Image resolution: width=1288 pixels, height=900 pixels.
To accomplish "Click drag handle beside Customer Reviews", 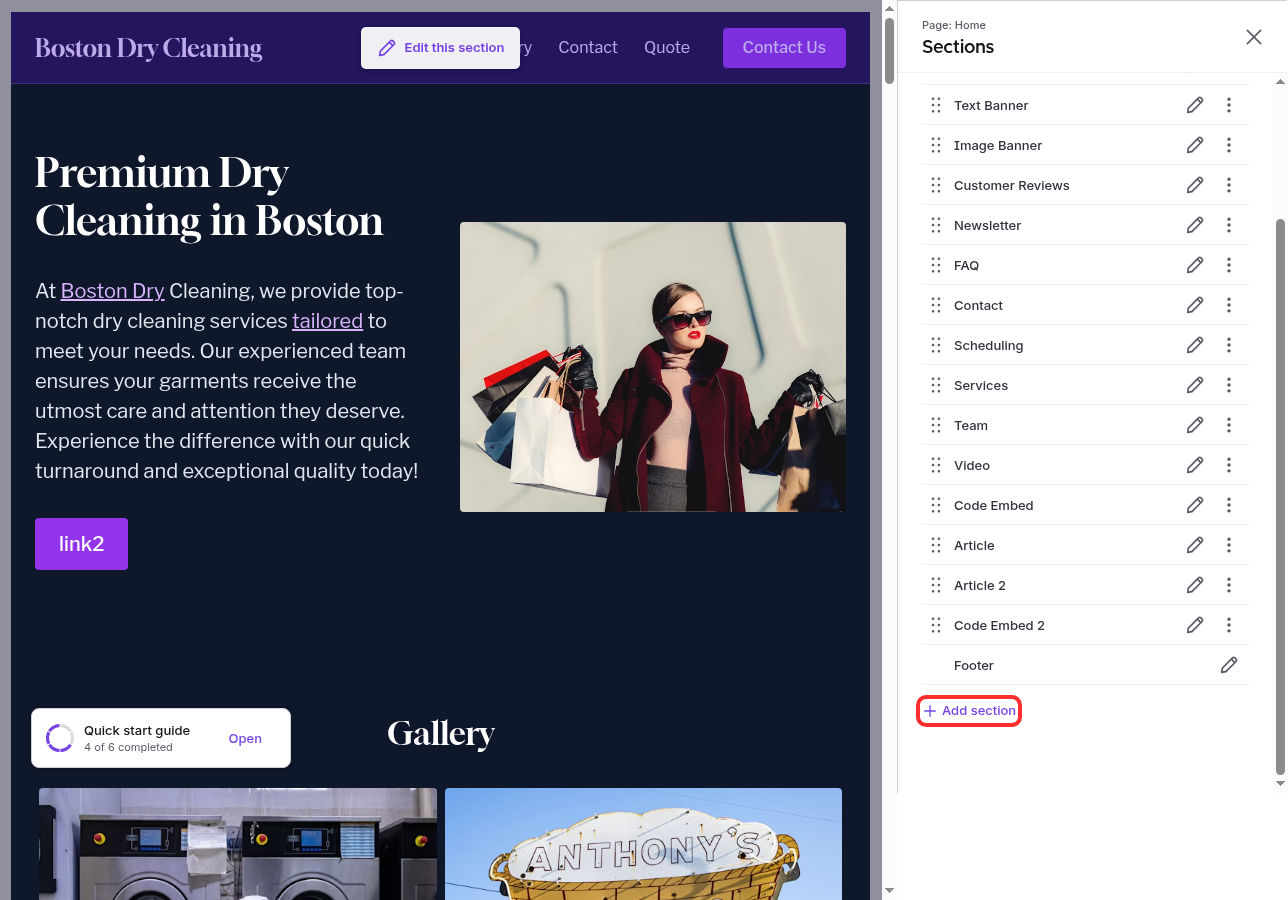I will pos(936,185).
